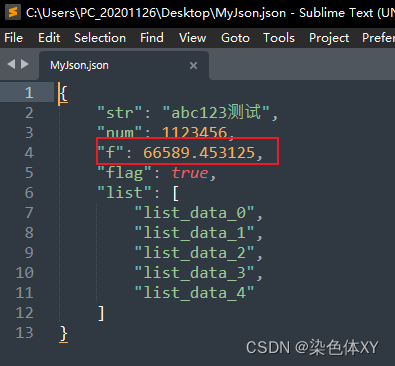The image size is (395, 366).
Task: Open the Goto menu
Action: [x=235, y=38]
